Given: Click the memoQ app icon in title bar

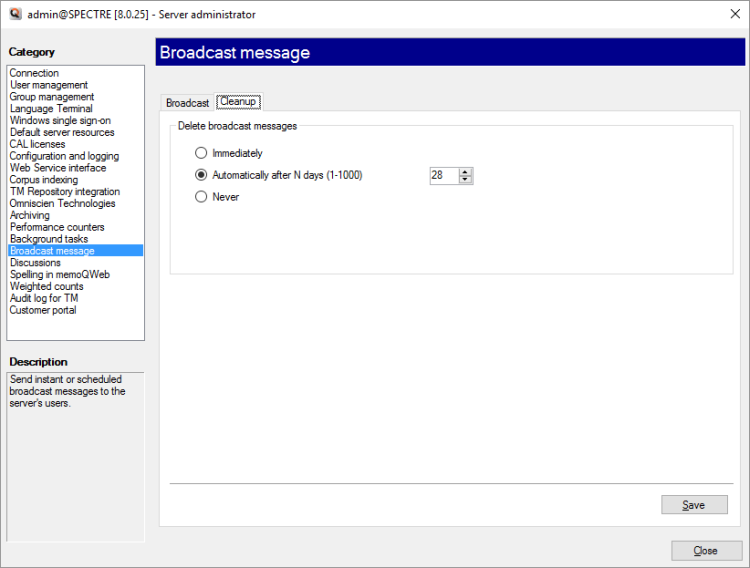Looking at the screenshot, I should pos(15,15).
